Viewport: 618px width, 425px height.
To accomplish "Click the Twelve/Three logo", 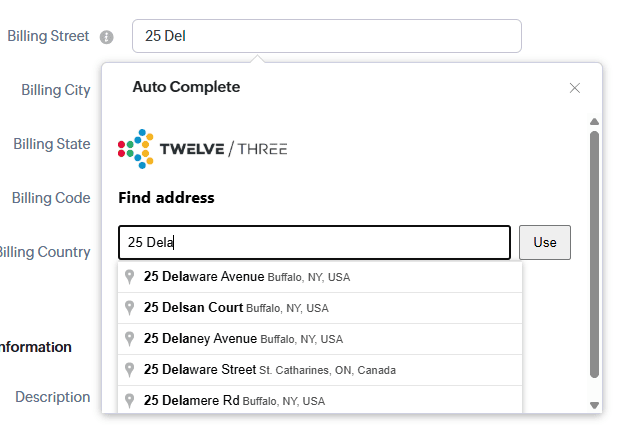I will click(203, 148).
